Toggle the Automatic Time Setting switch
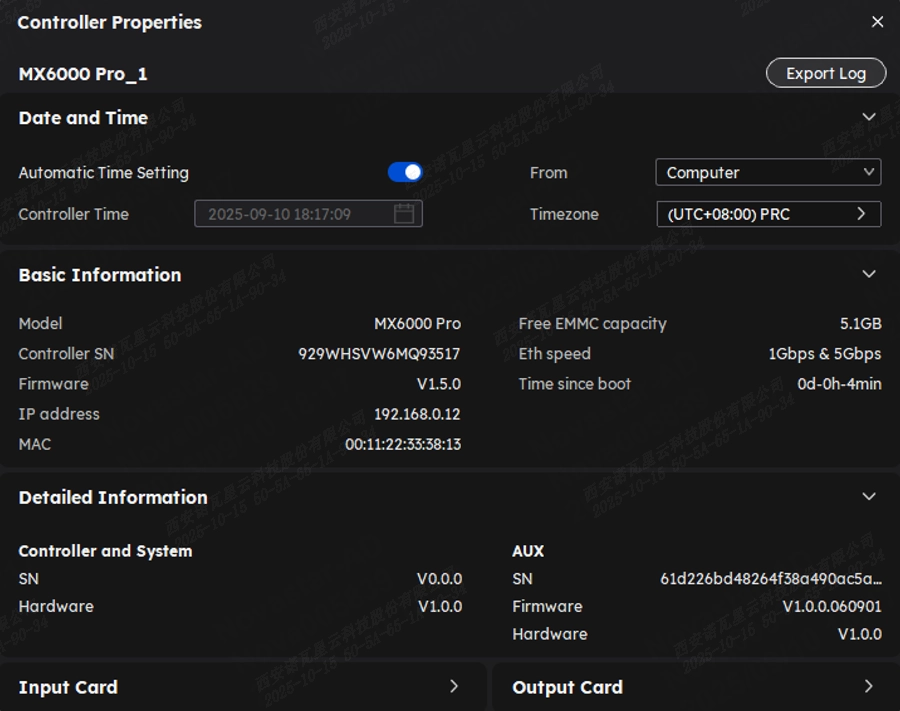Viewport: 900px width, 711px height. (405, 173)
